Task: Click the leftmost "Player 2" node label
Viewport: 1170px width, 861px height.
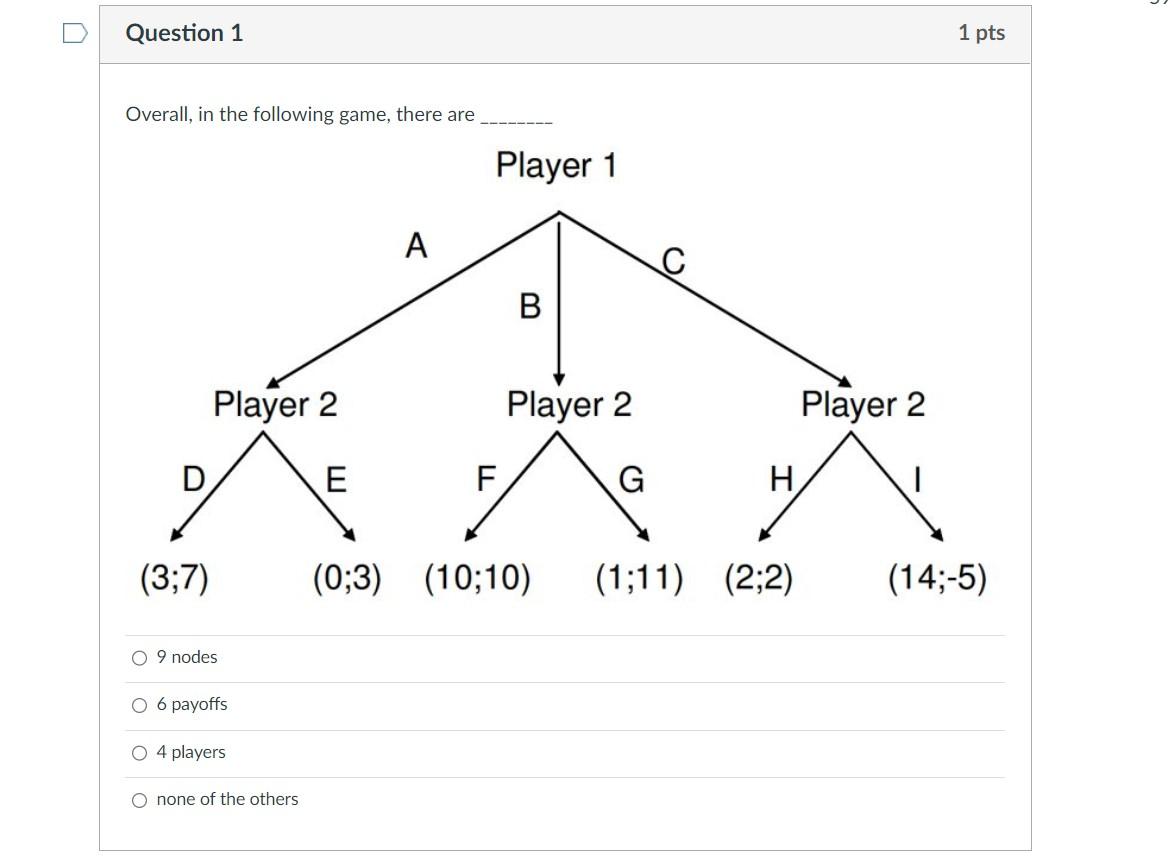Action: [277, 405]
